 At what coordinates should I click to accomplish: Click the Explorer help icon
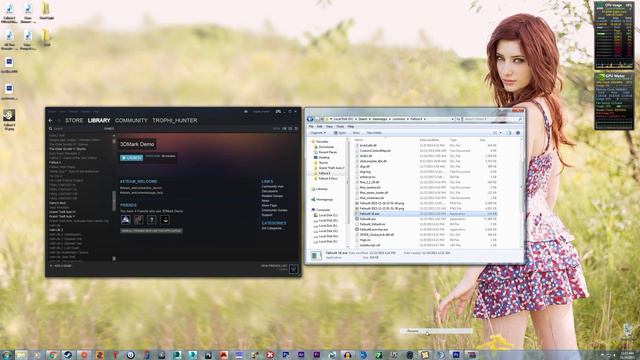518,133
